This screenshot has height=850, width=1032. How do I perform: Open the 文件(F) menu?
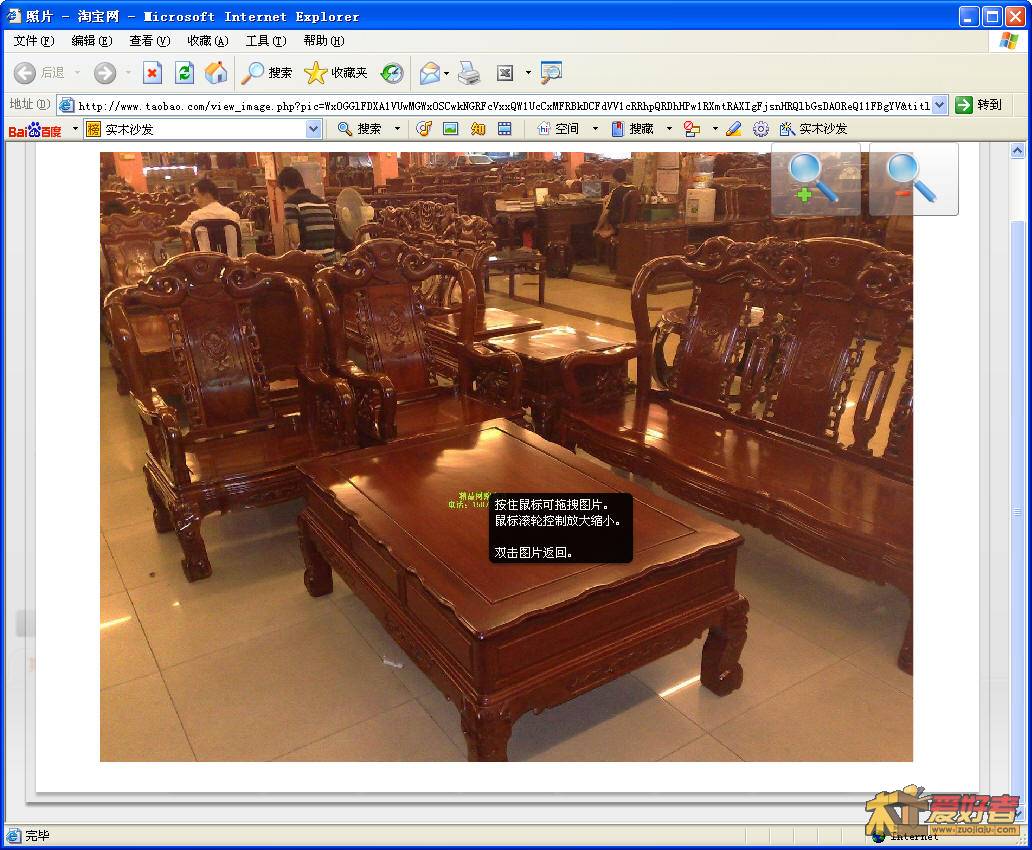point(34,41)
